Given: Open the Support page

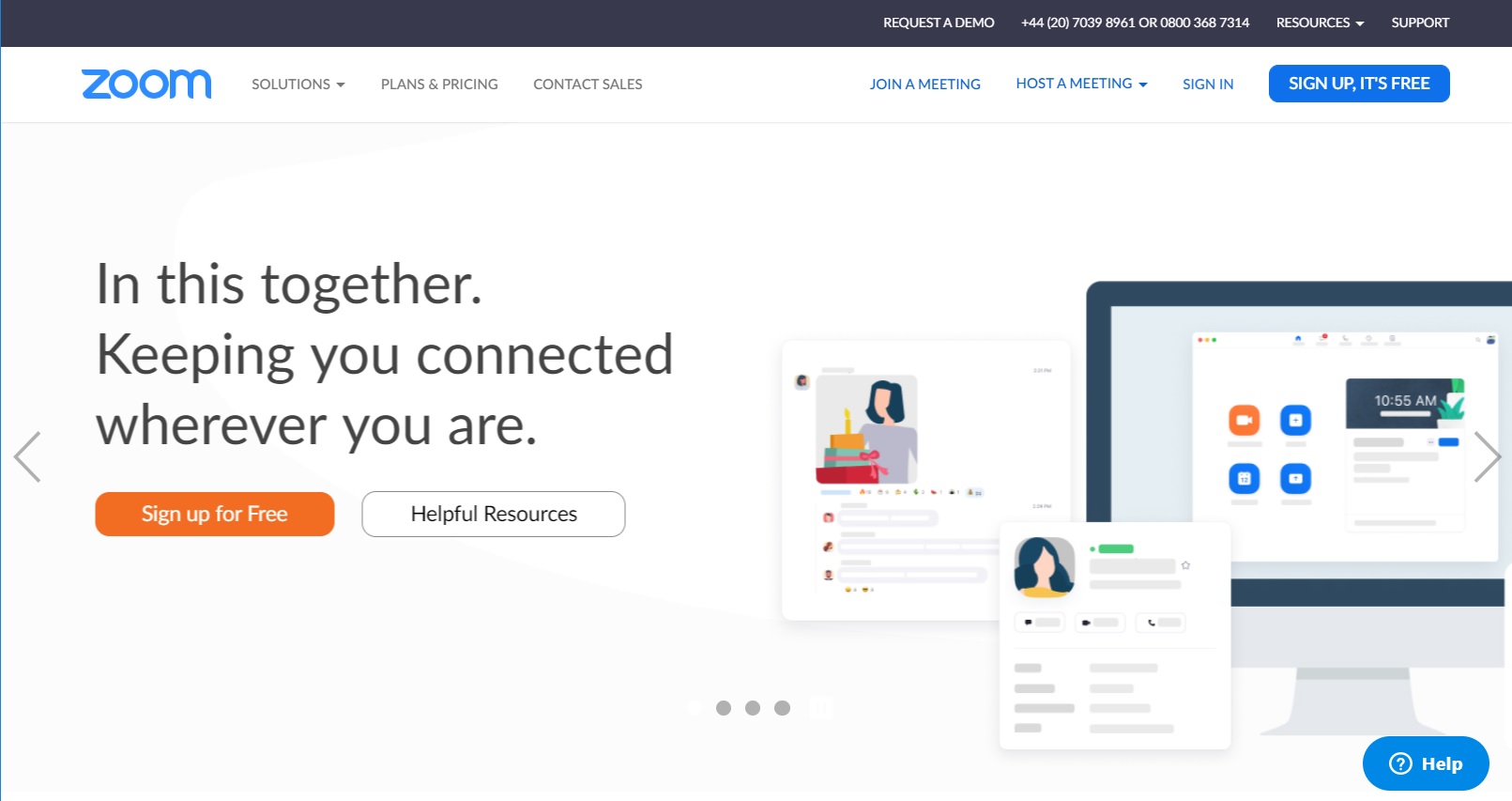Looking at the screenshot, I should tap(1420, 23).
